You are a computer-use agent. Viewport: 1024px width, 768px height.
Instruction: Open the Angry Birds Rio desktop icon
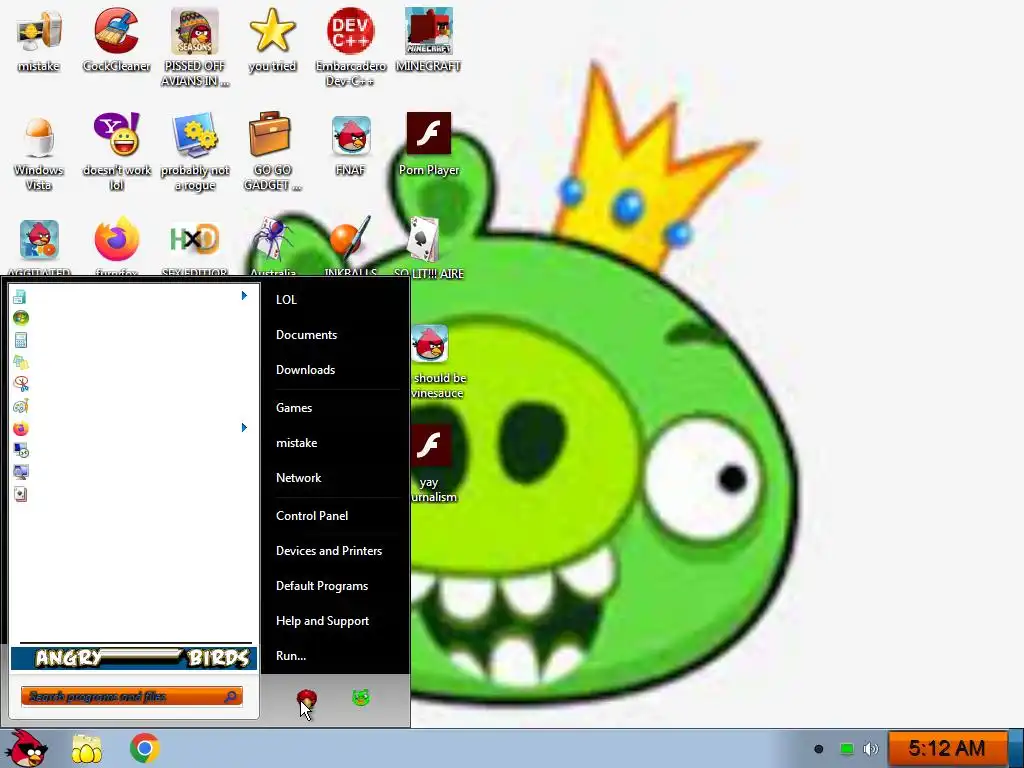coord(39,240)
